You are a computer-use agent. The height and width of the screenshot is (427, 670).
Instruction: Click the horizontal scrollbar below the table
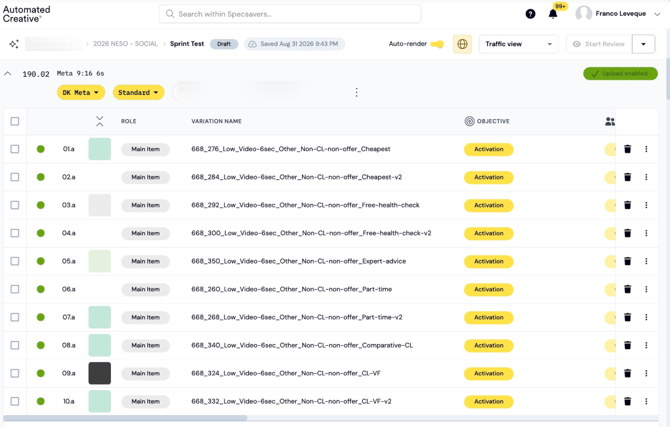tap(125, 418)
